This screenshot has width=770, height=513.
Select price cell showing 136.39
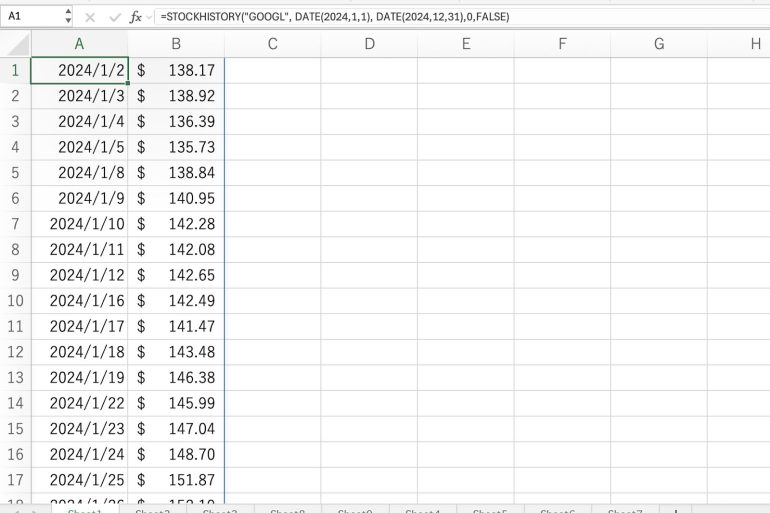(176, 121)
